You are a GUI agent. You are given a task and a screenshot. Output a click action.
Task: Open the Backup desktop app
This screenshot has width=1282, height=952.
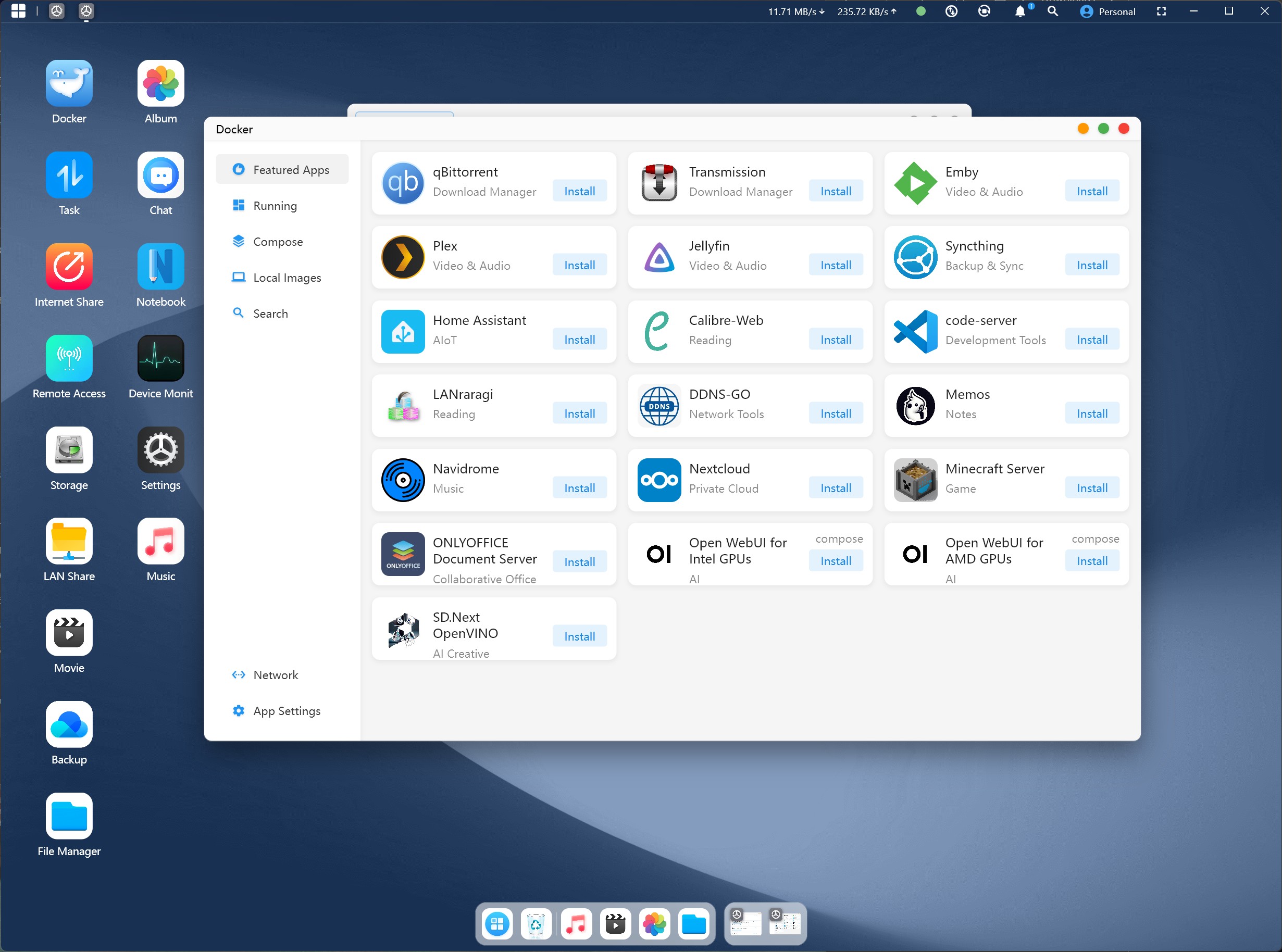coord(69,724)
